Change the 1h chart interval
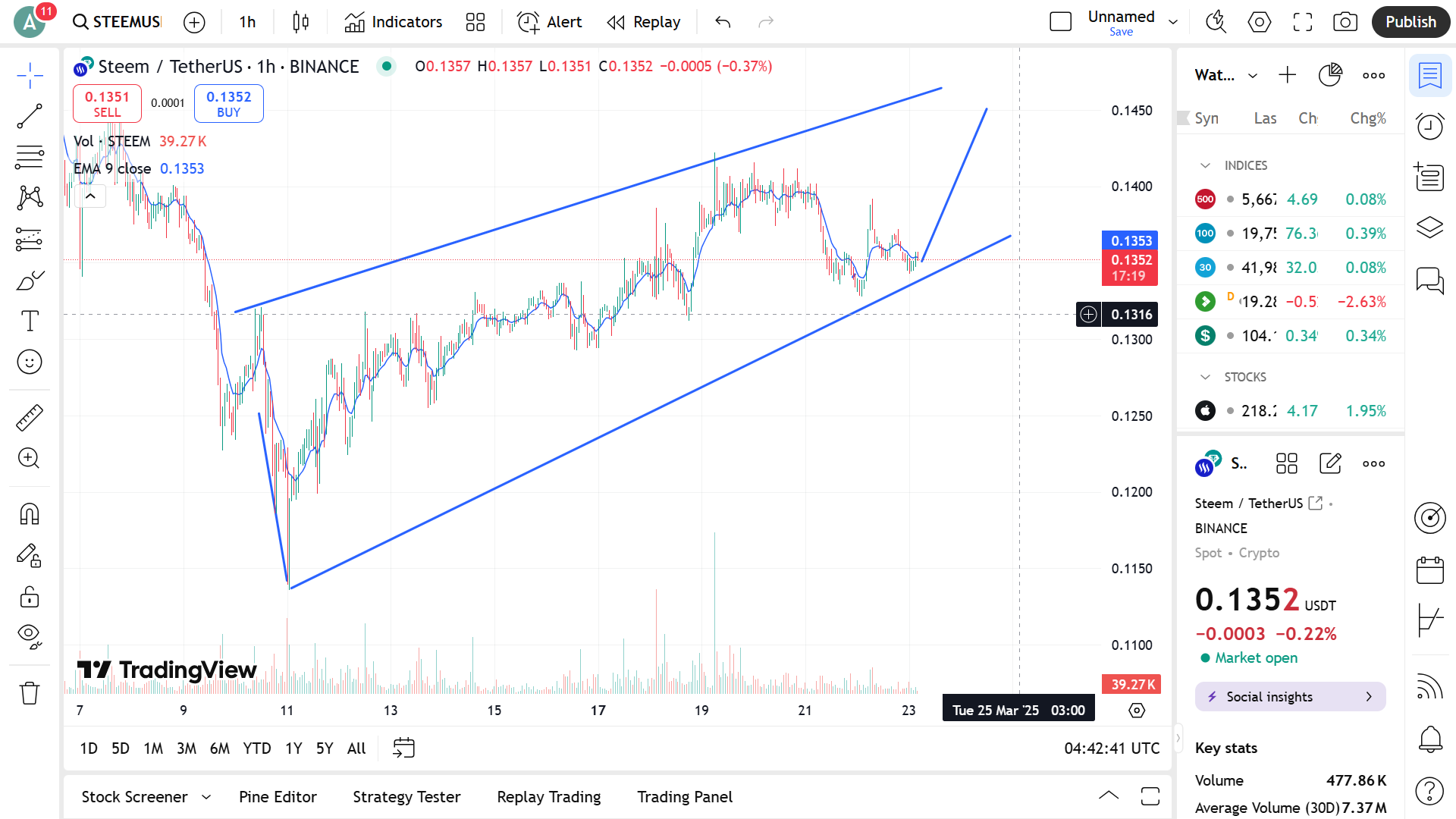 point(247,22)
